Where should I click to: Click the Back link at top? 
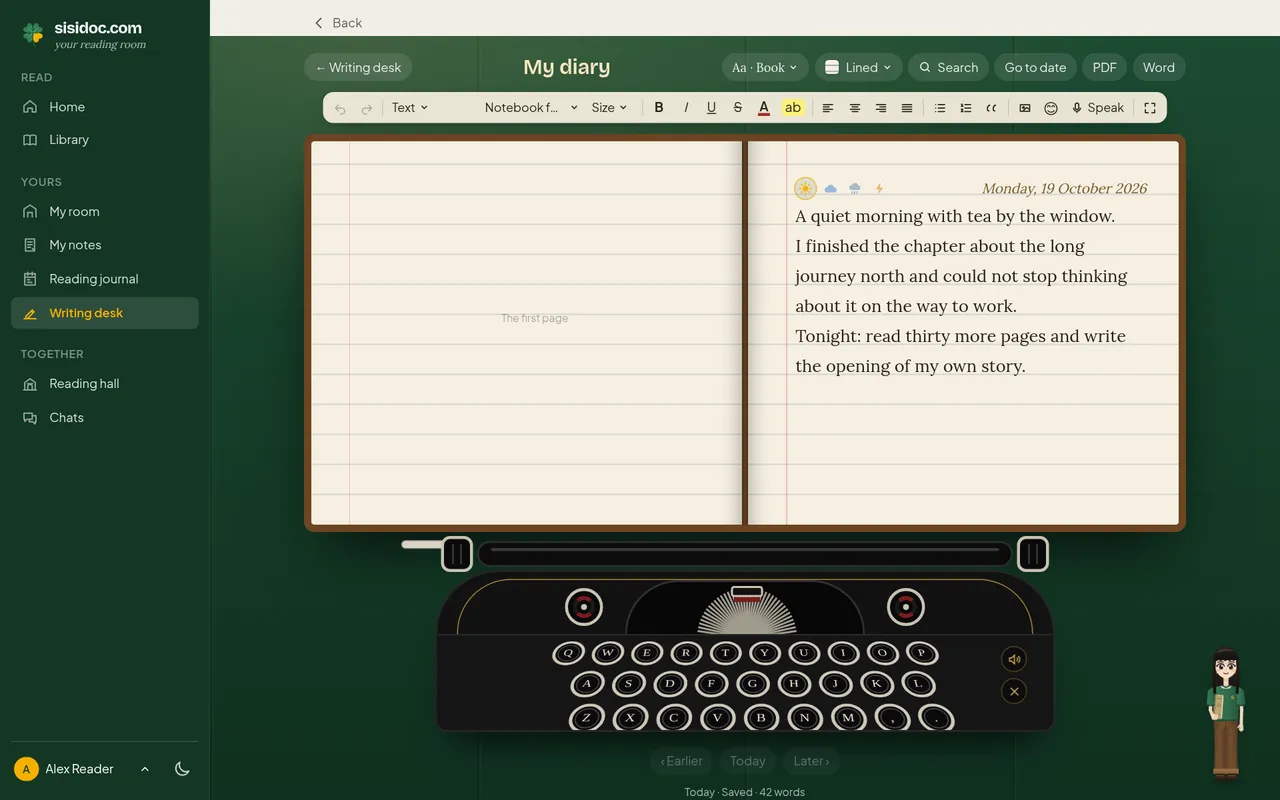pyautogui.click(x=338, y=22)
